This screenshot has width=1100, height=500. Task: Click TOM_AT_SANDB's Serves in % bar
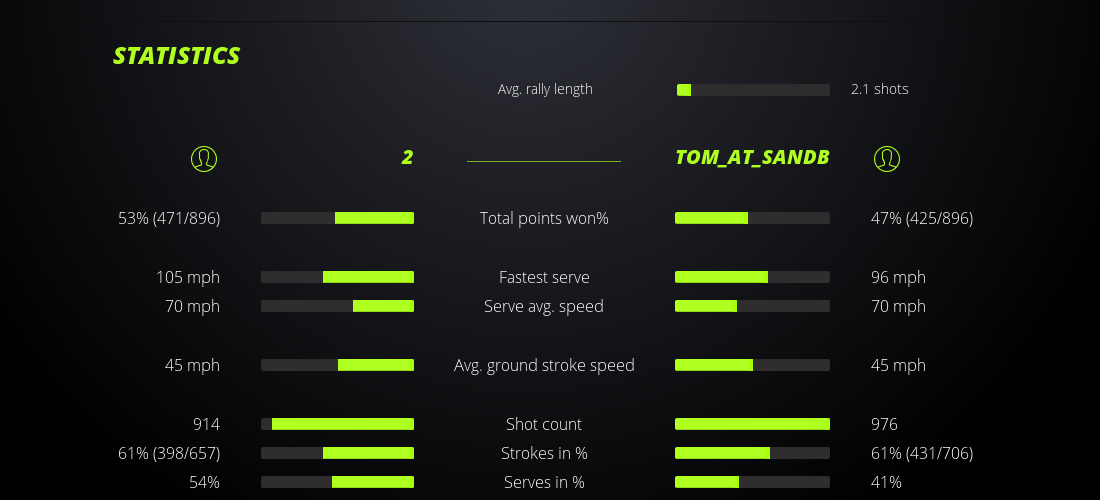pyautogui.click(x=753, y=482)
